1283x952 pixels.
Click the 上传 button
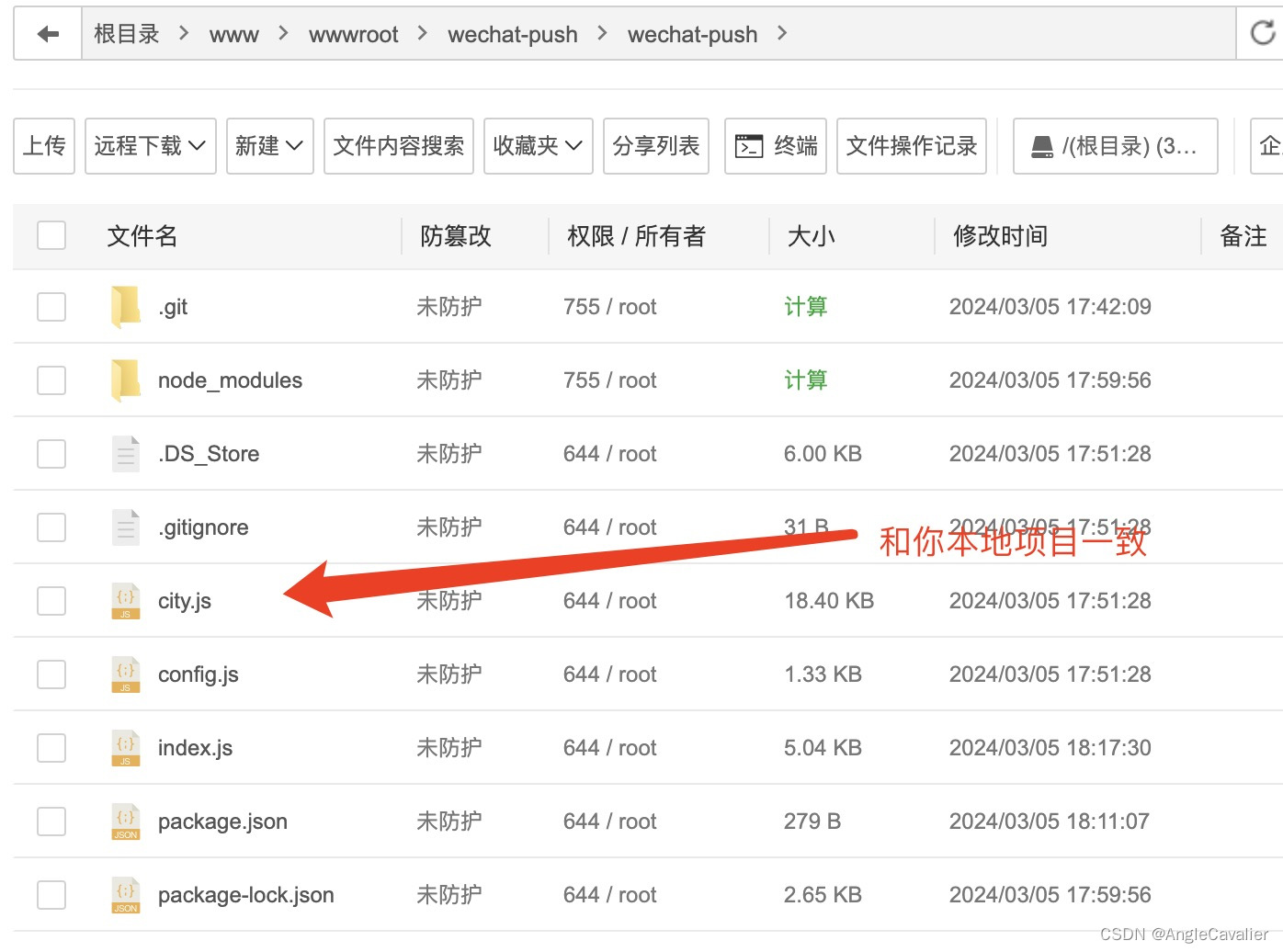pos(44,146)
